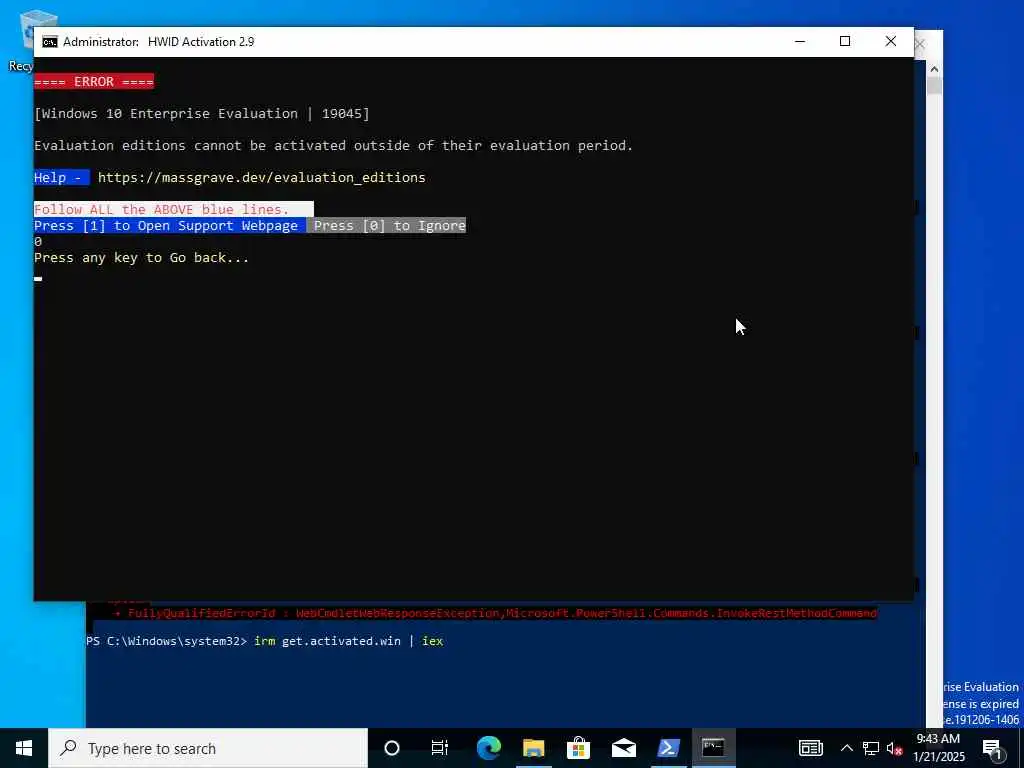Click 'Press any key to Go back' text
1024x768 pixels.
click(141, 258)
